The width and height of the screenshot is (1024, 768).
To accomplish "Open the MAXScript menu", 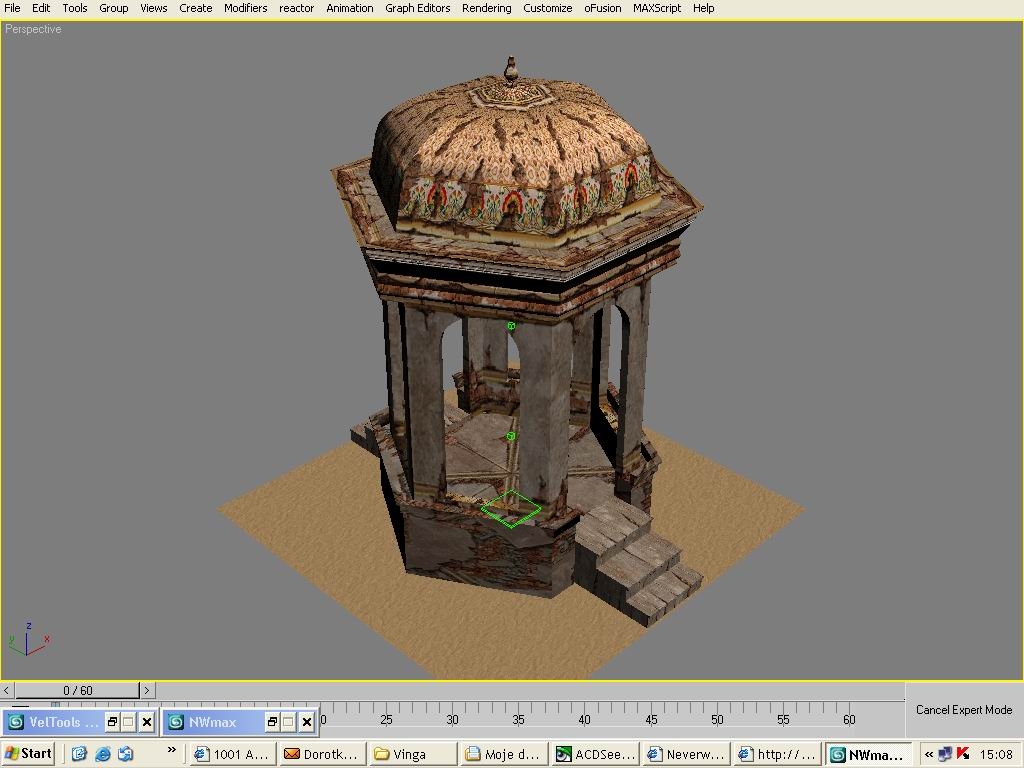I will click(656, 8).
